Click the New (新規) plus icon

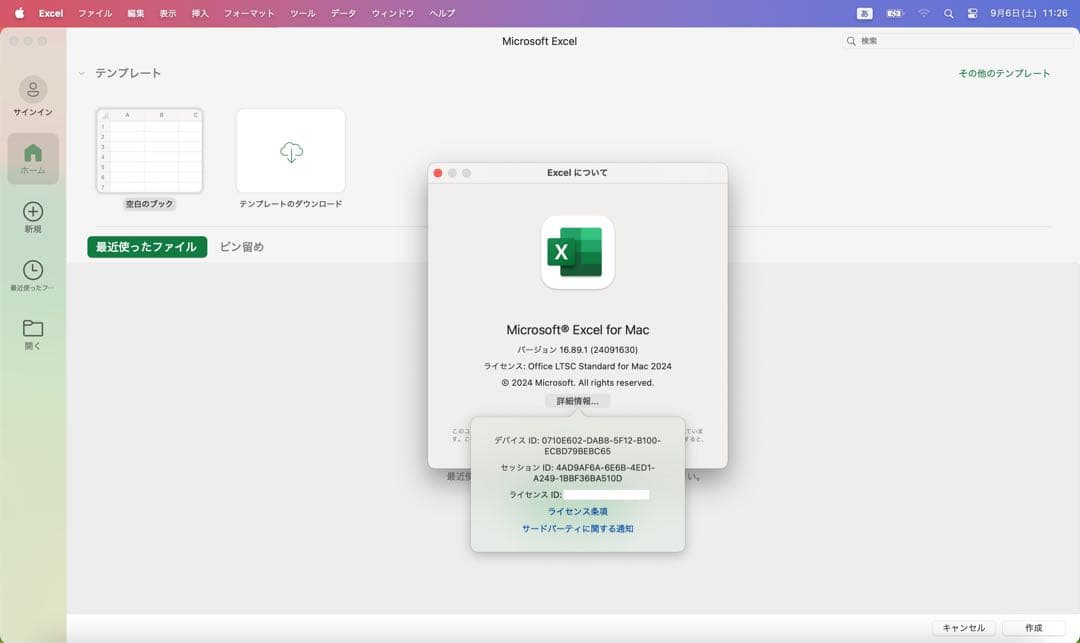click(33, 212)
